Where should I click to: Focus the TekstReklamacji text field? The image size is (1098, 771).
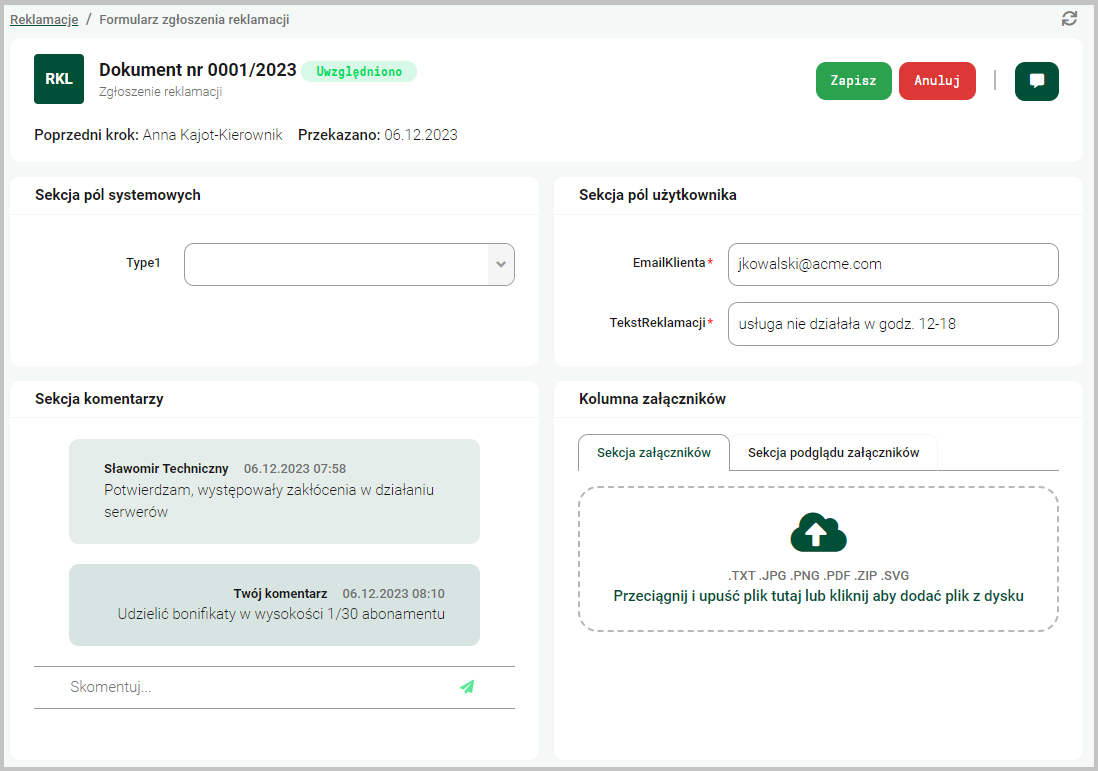[892, 324]
